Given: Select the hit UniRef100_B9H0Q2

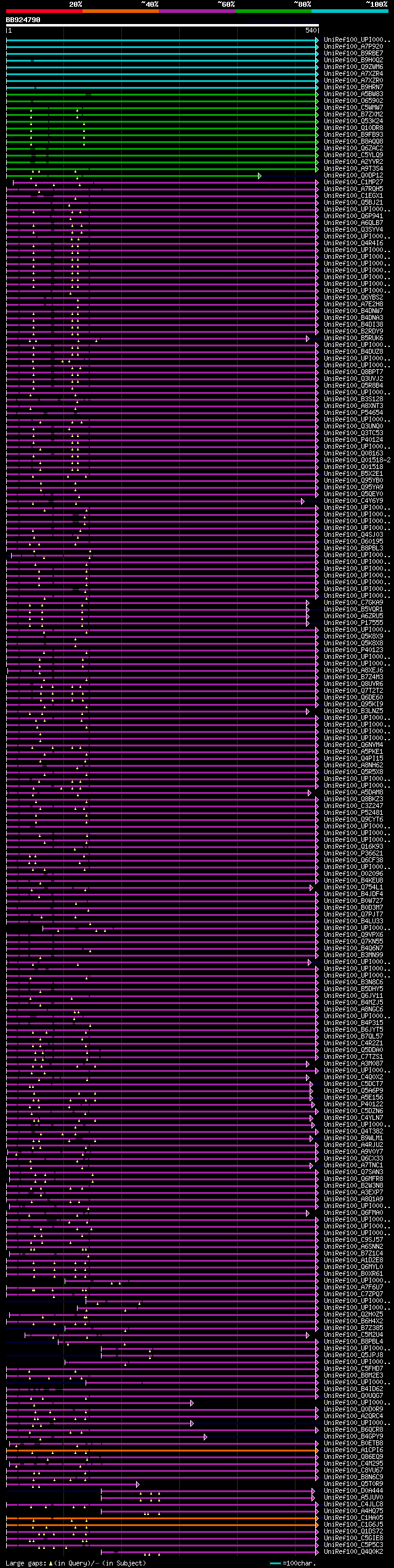Looking at the screenshot, I should click(x=353, y=60).
